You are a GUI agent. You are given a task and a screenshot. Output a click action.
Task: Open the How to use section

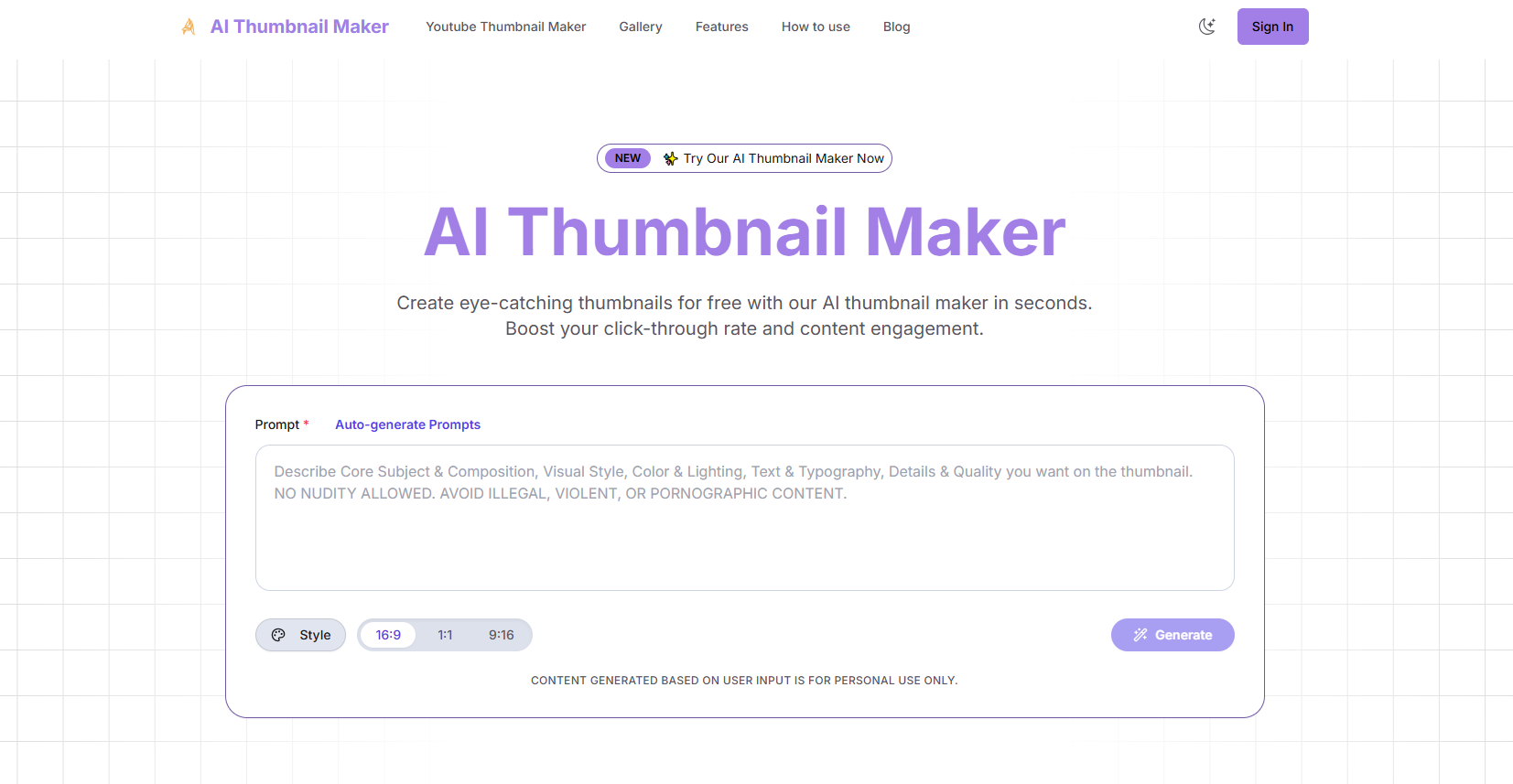[x=816, y=27]
